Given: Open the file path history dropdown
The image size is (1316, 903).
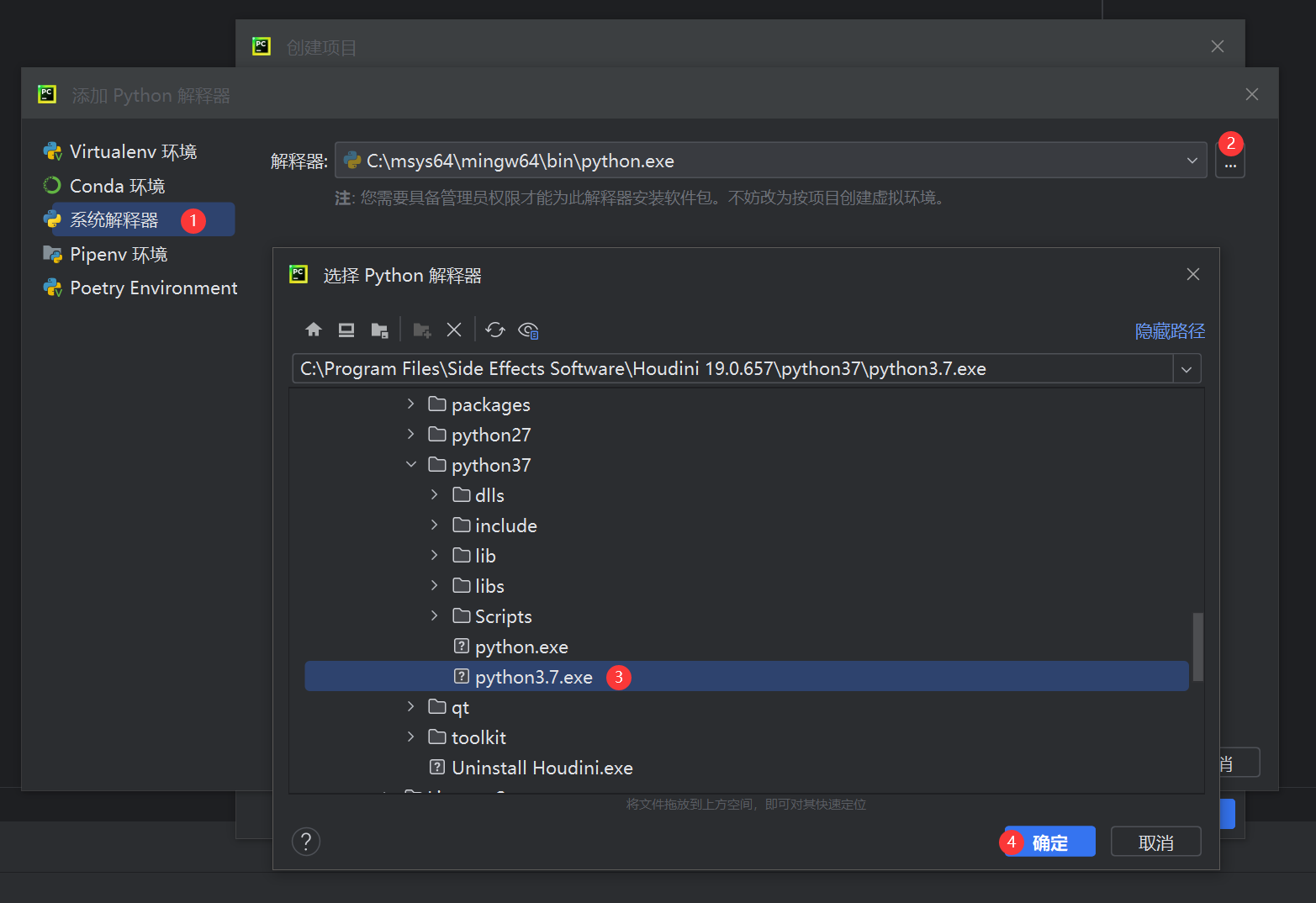Looking at the screenshot, I should 1187,369.
